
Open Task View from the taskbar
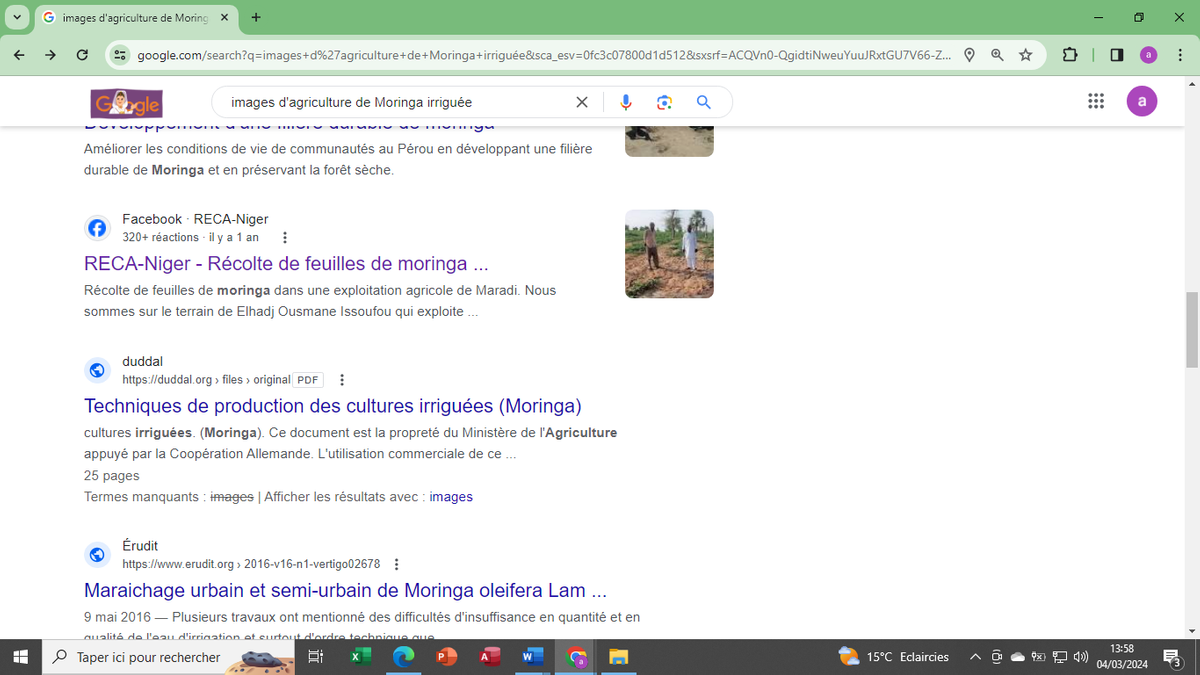tap(315, 657)
